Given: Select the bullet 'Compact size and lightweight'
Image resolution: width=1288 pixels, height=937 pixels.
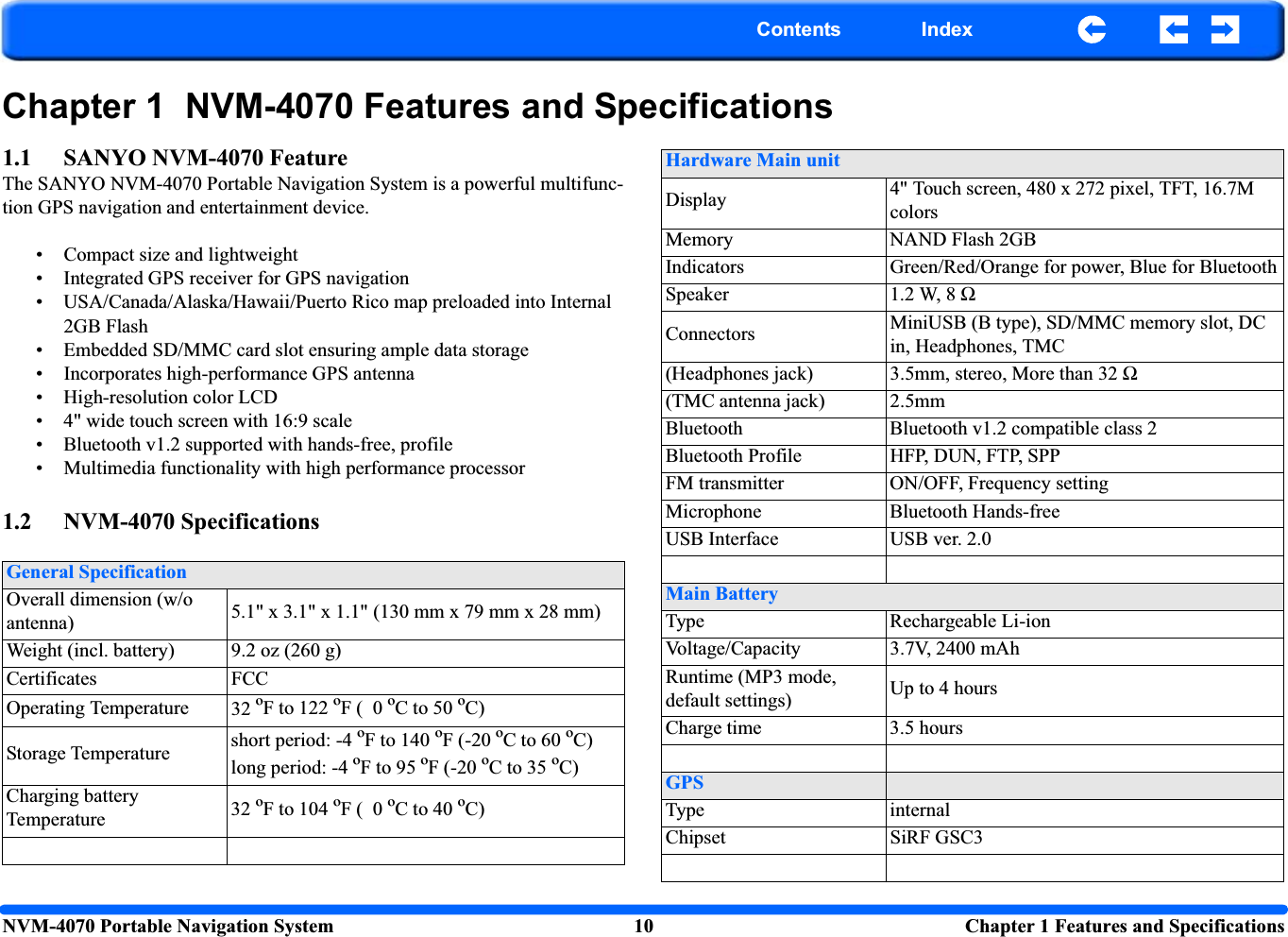Looking at the screenshot, I should 180,254.
